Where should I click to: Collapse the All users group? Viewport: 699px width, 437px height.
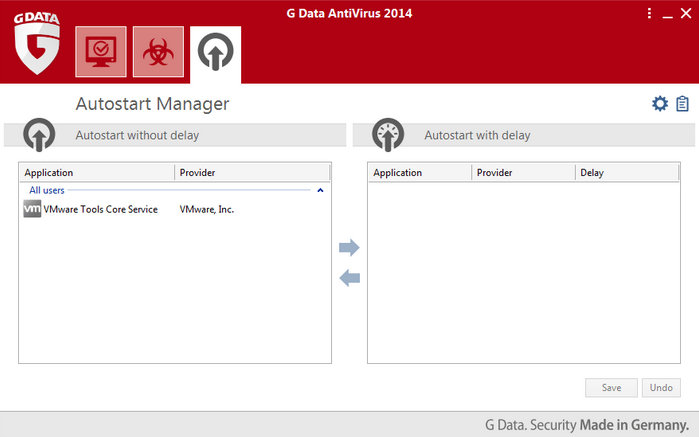[x=320, y=190]
